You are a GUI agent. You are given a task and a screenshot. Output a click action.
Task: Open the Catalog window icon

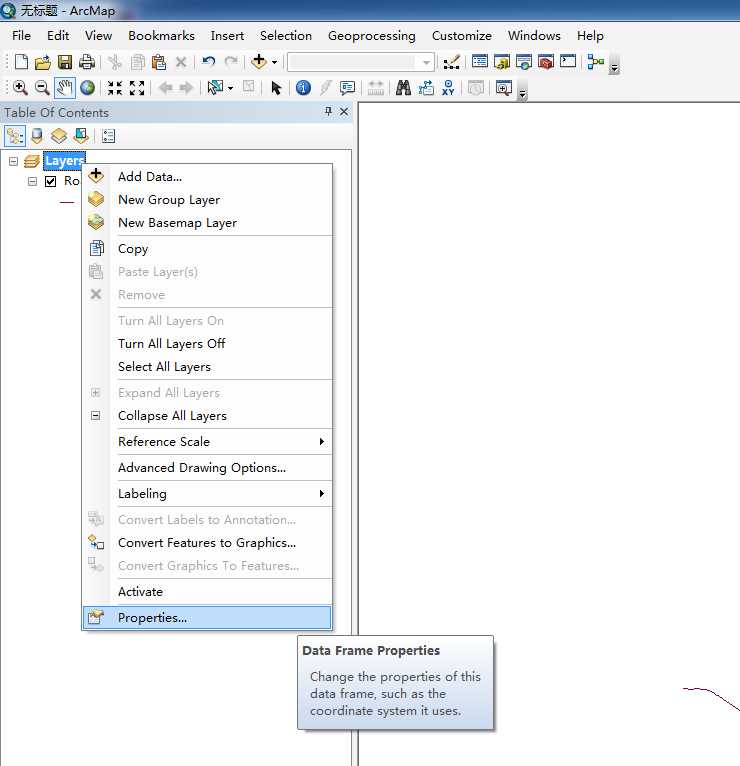click(x=502, y=62)
